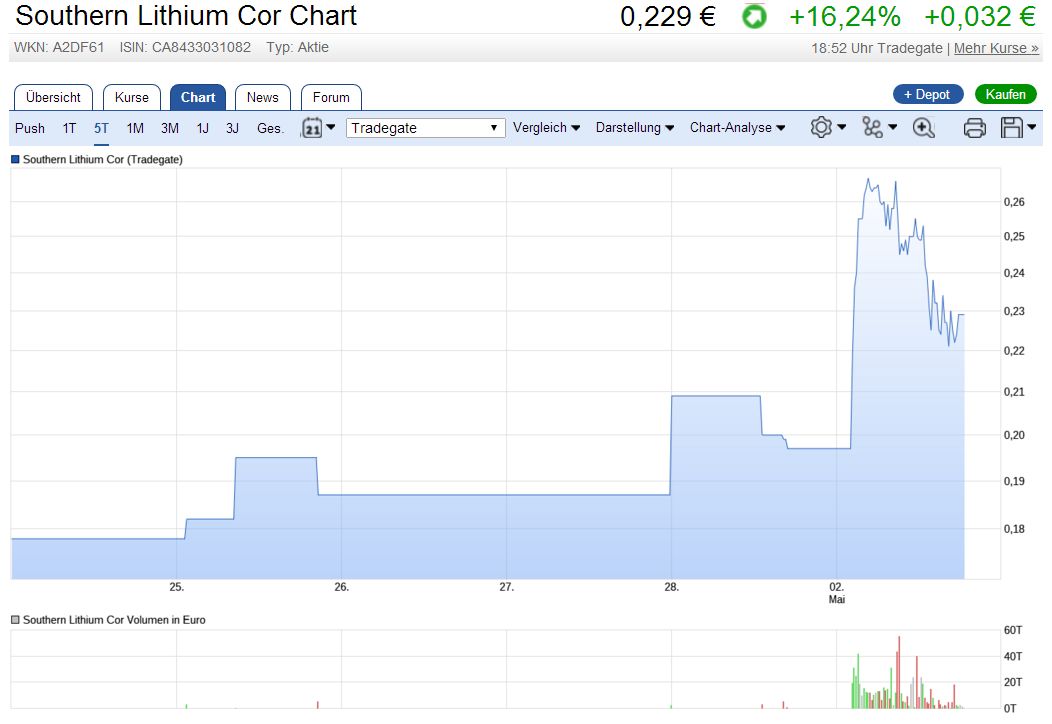
Task: Activate Push mode for live updates
Action: 29,128
